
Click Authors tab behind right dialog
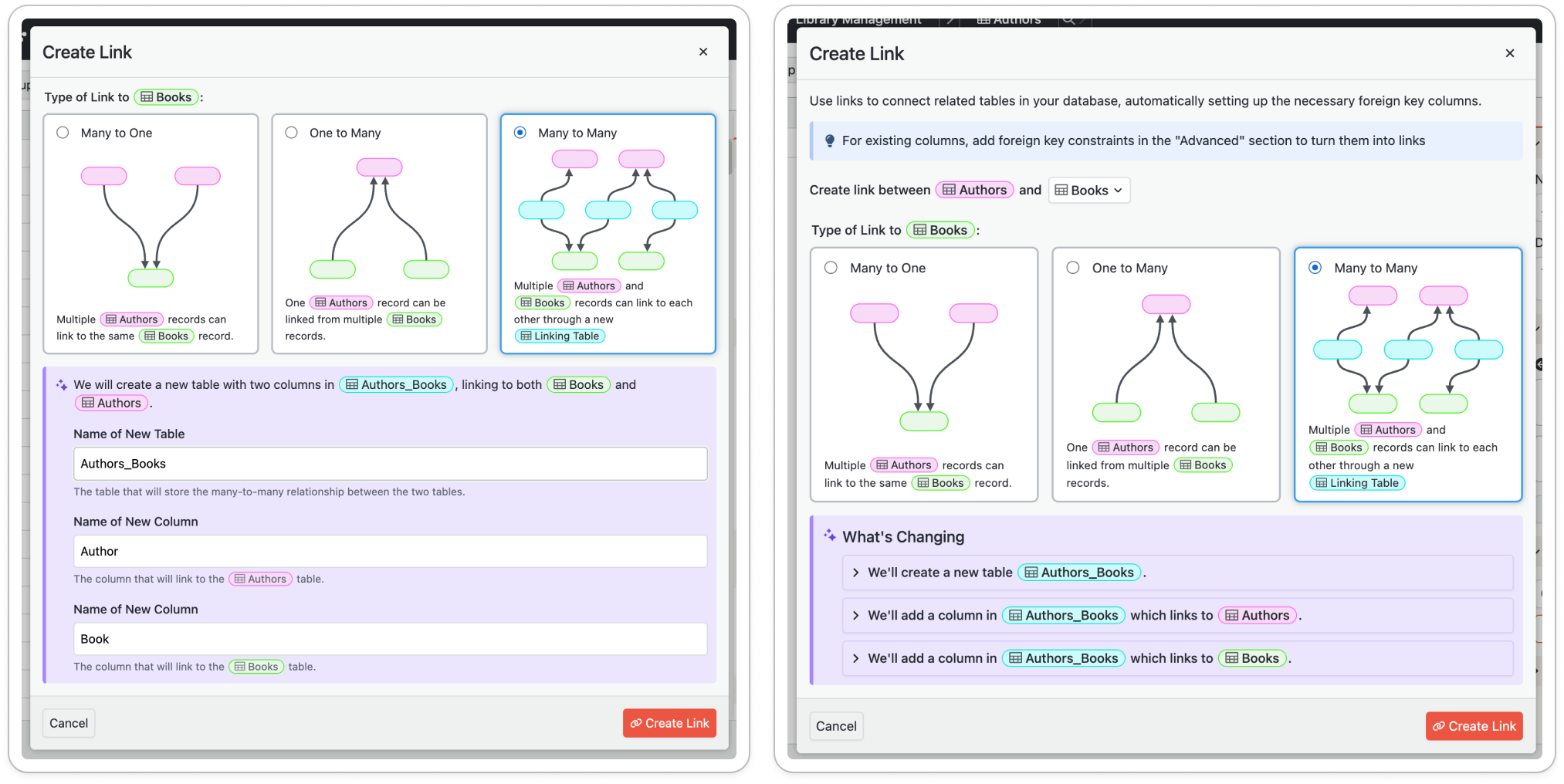1008,20
